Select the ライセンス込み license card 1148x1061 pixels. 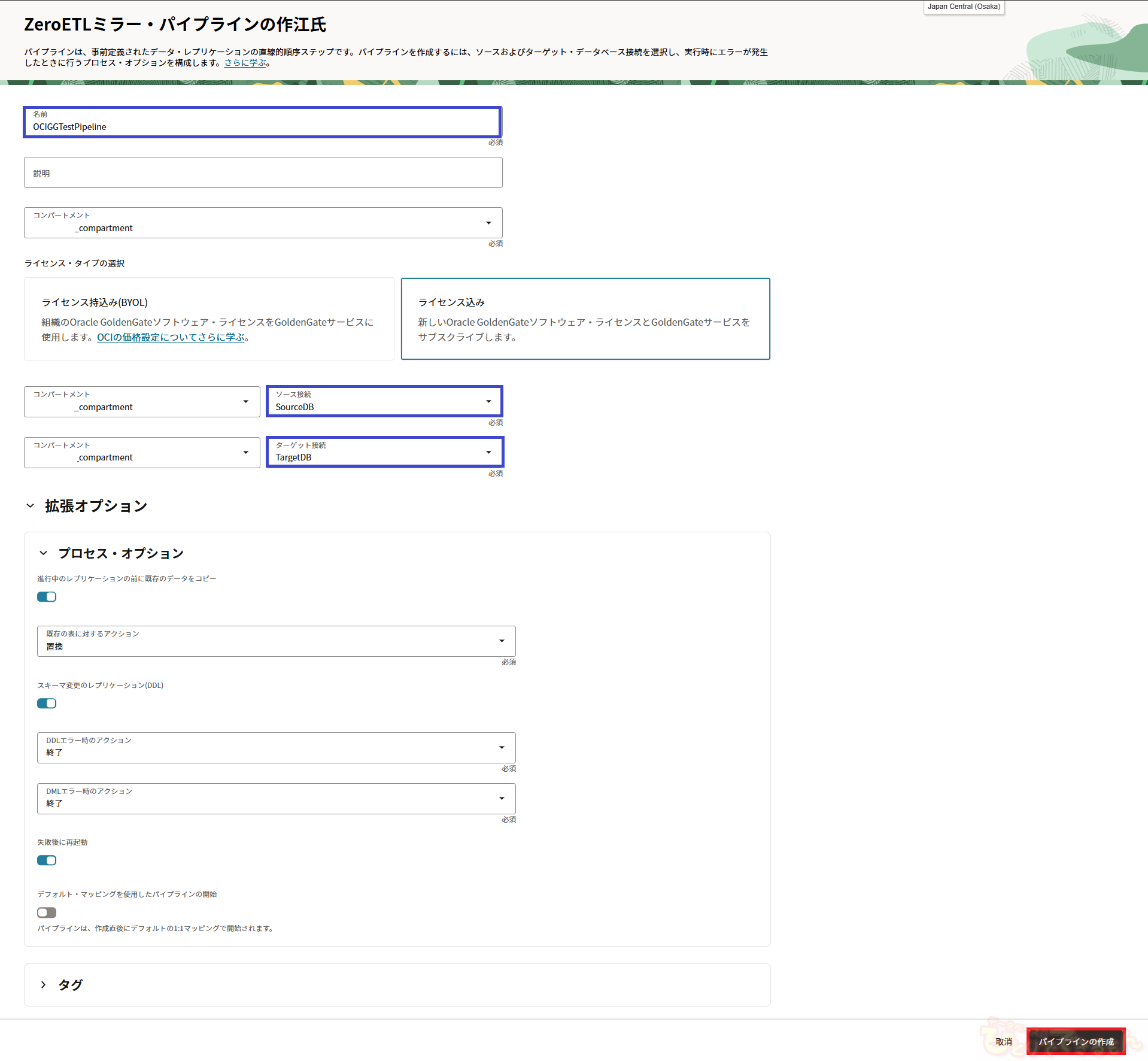click(585, 319)
